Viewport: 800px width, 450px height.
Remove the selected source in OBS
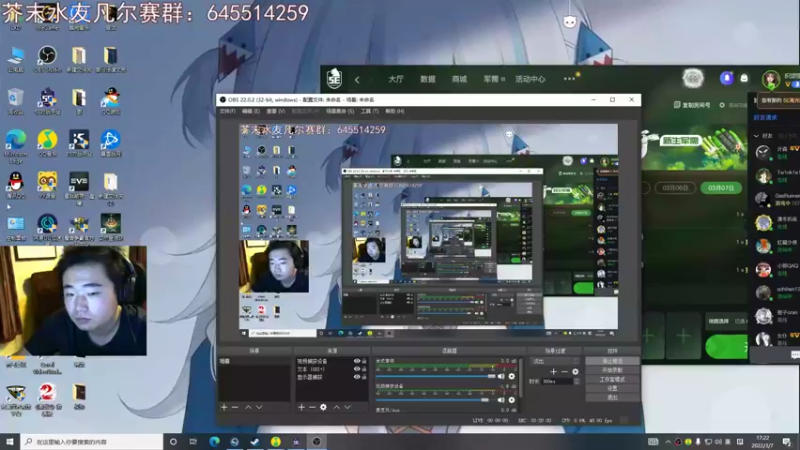click(312, 407)
